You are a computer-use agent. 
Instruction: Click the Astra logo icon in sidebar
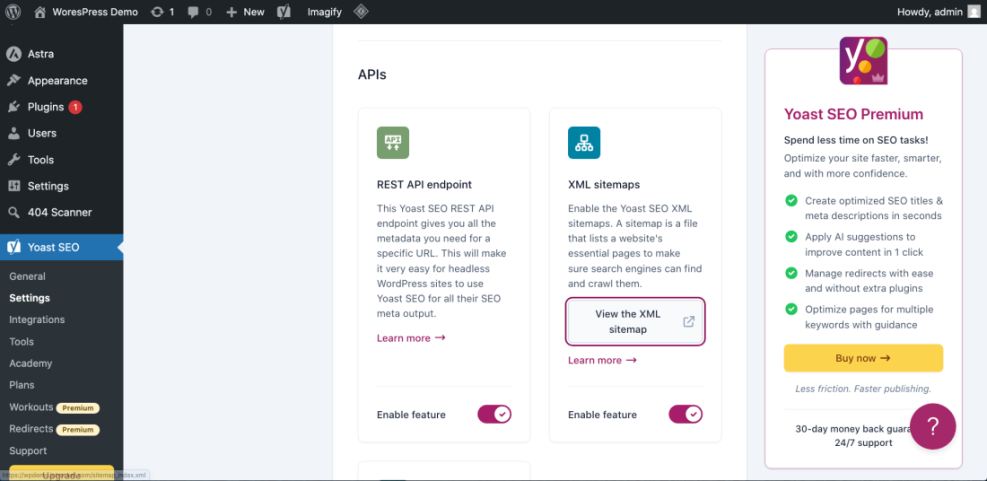click(x=14, y=54)
